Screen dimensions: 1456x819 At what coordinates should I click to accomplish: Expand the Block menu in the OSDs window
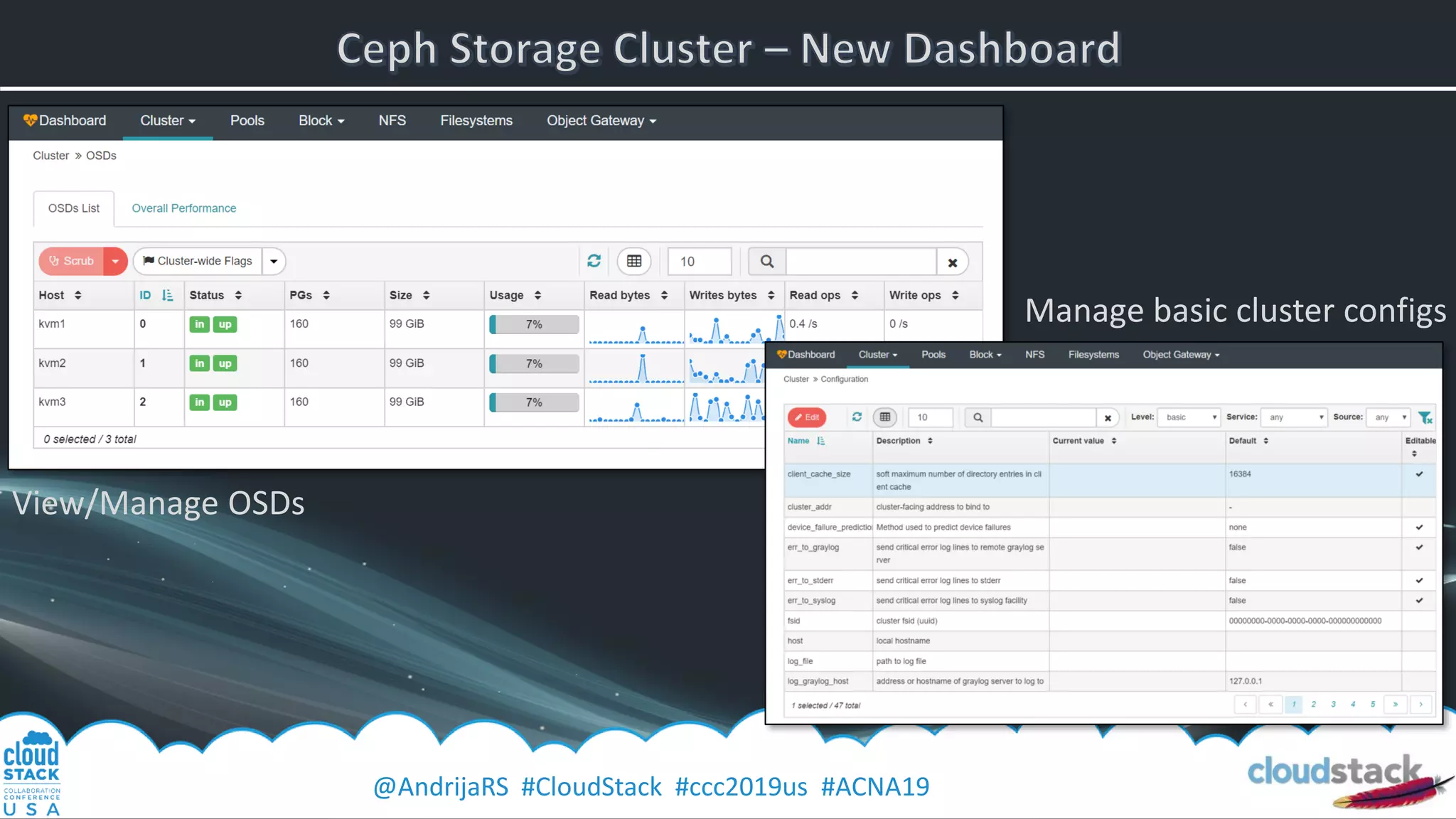321,121
